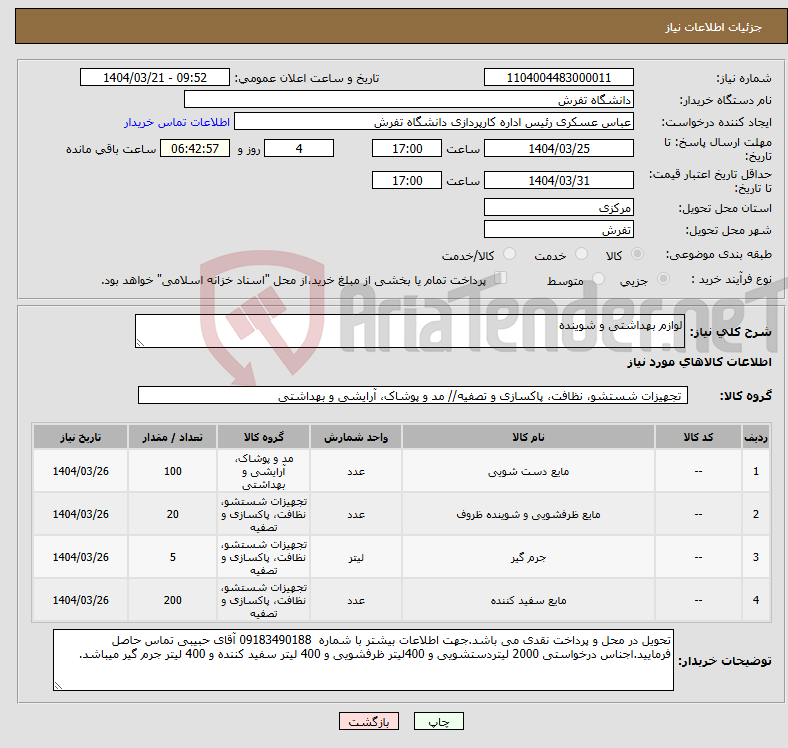Click the announcement date field 1404/03/21 - 09:52
788x748 pixels.
[155, 77]
